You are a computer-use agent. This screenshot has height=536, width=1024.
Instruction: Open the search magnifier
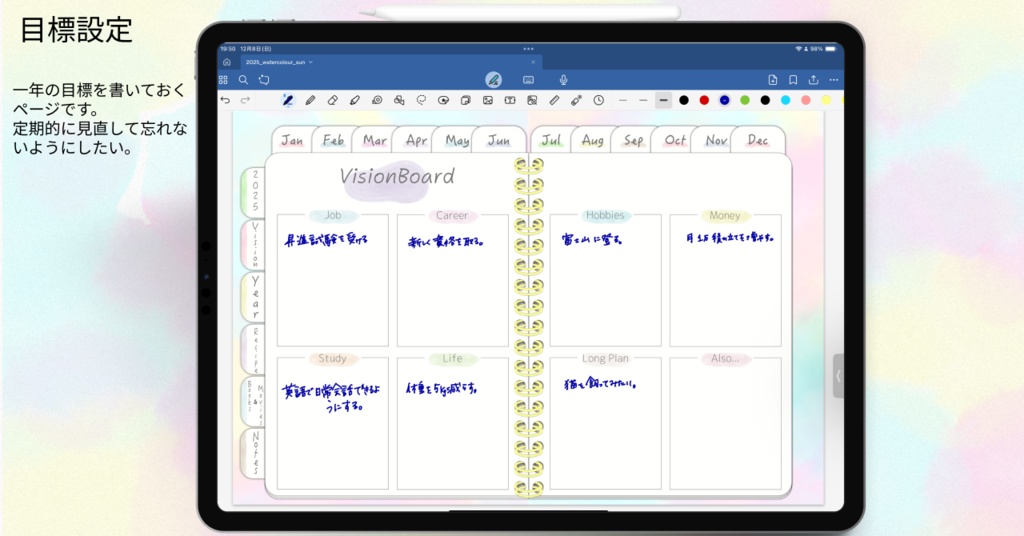click(243, 80)
